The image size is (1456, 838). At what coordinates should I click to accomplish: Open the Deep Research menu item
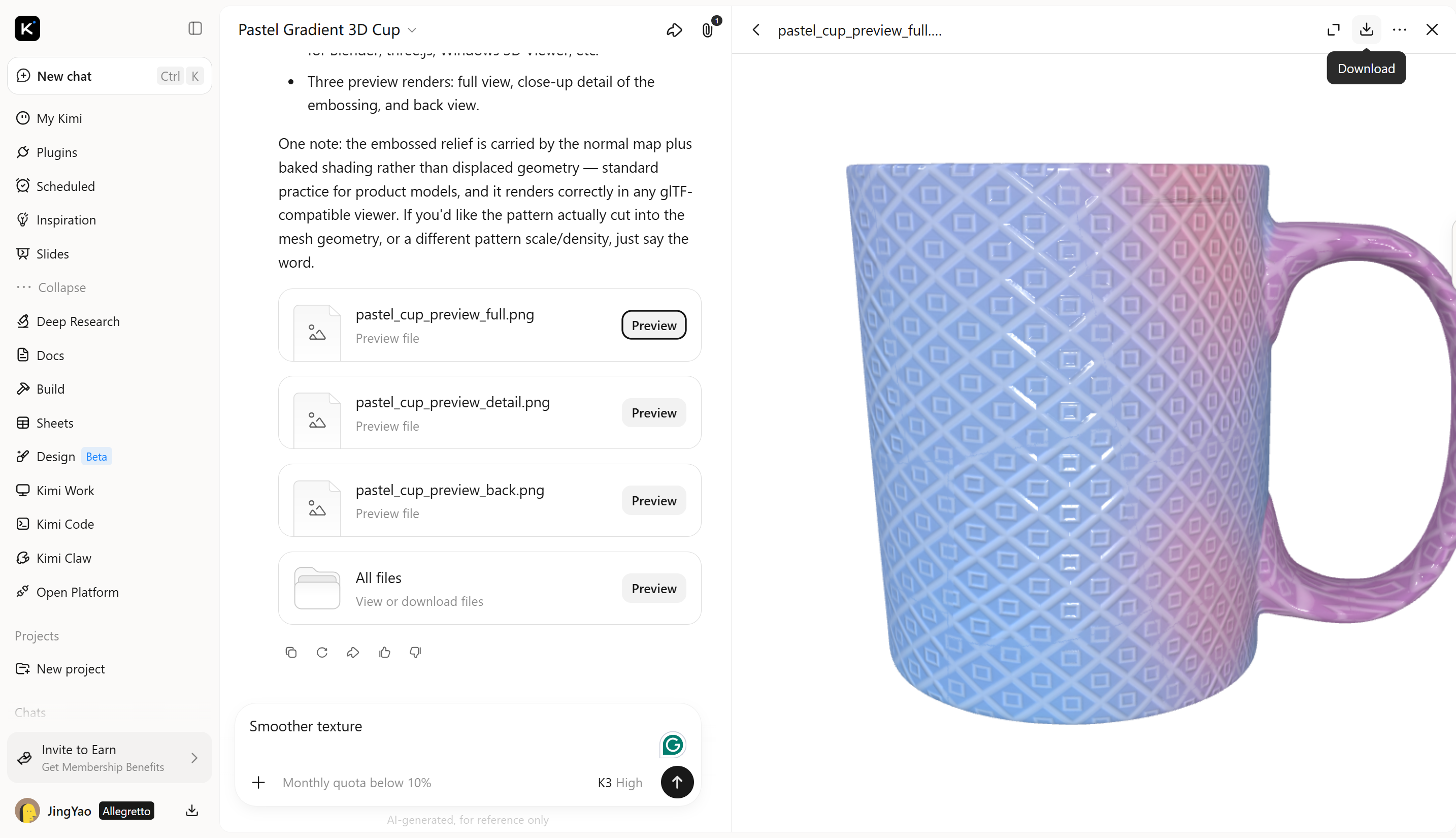78,321
